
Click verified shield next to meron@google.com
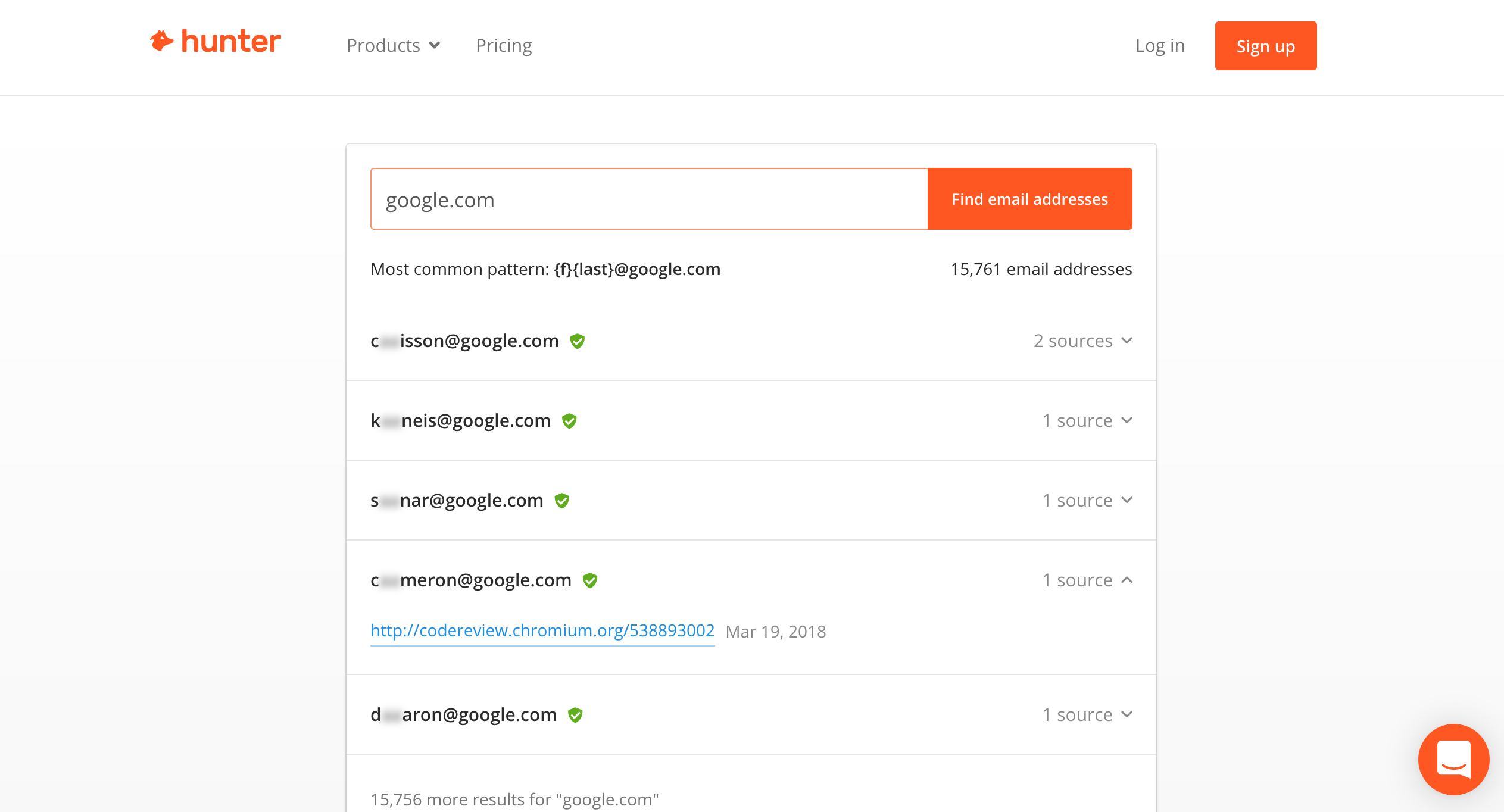point(589,580)
